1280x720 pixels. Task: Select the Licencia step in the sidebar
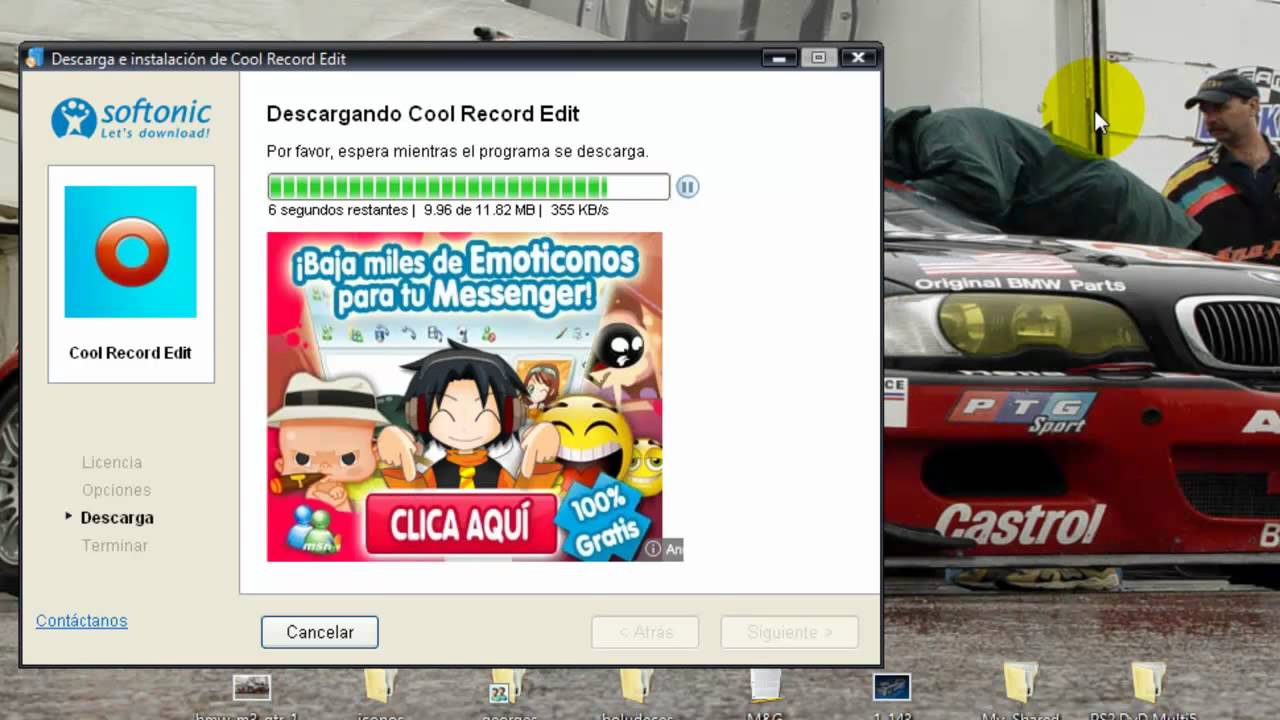pos(112,462)
